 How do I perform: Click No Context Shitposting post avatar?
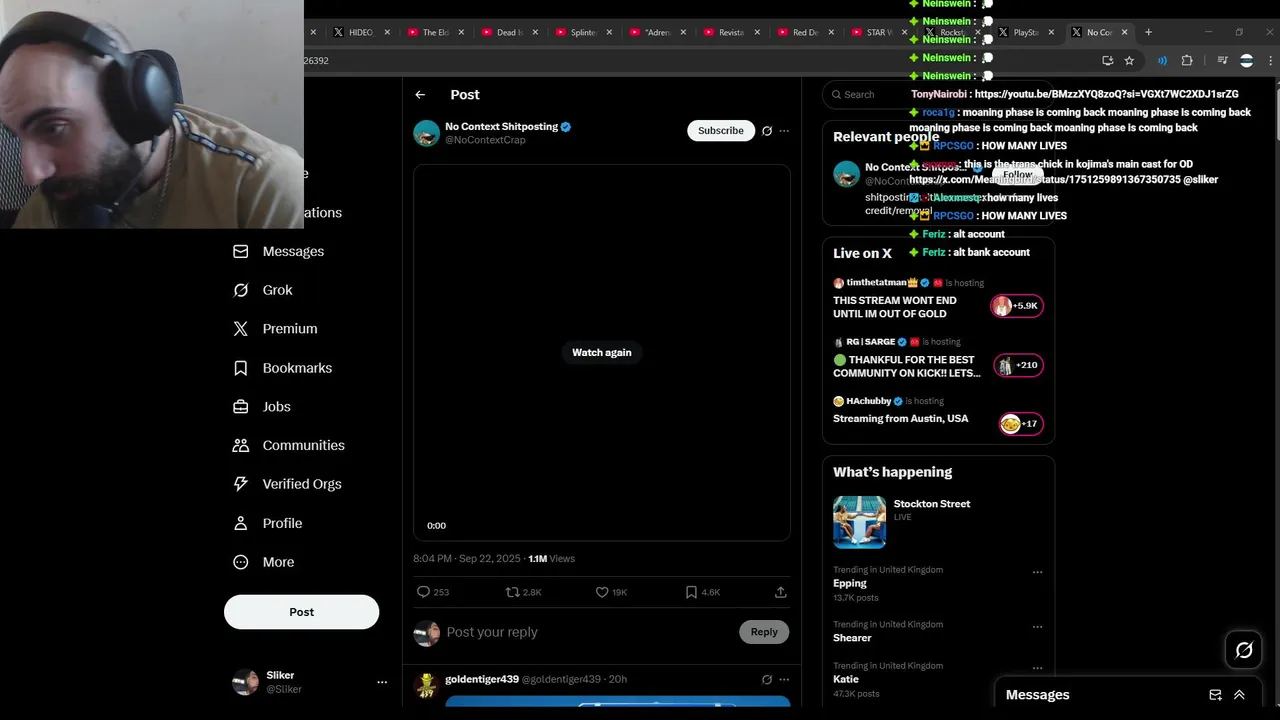(427, 133)
